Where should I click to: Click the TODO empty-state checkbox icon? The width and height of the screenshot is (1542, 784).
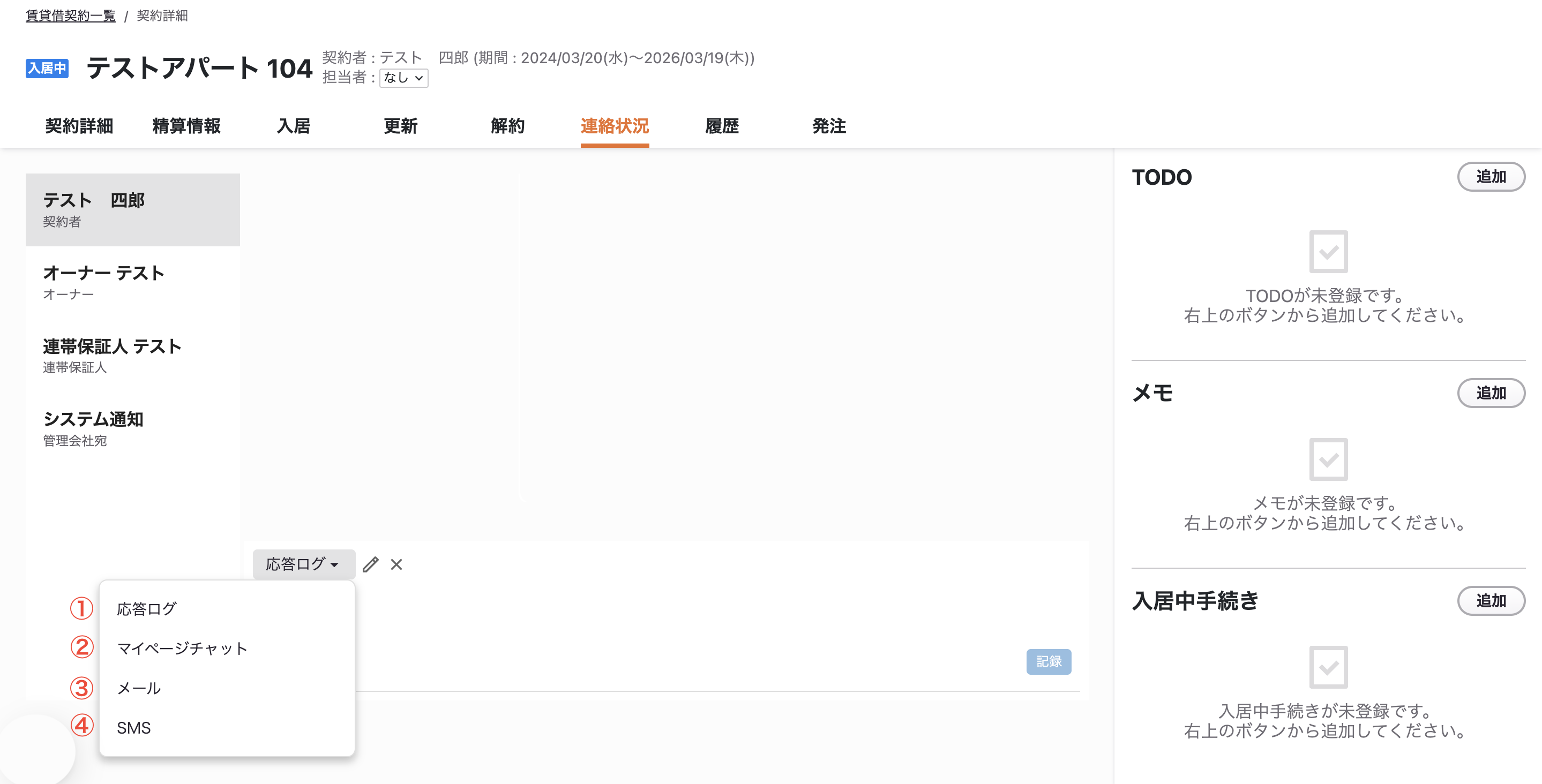pos(1328,251)
